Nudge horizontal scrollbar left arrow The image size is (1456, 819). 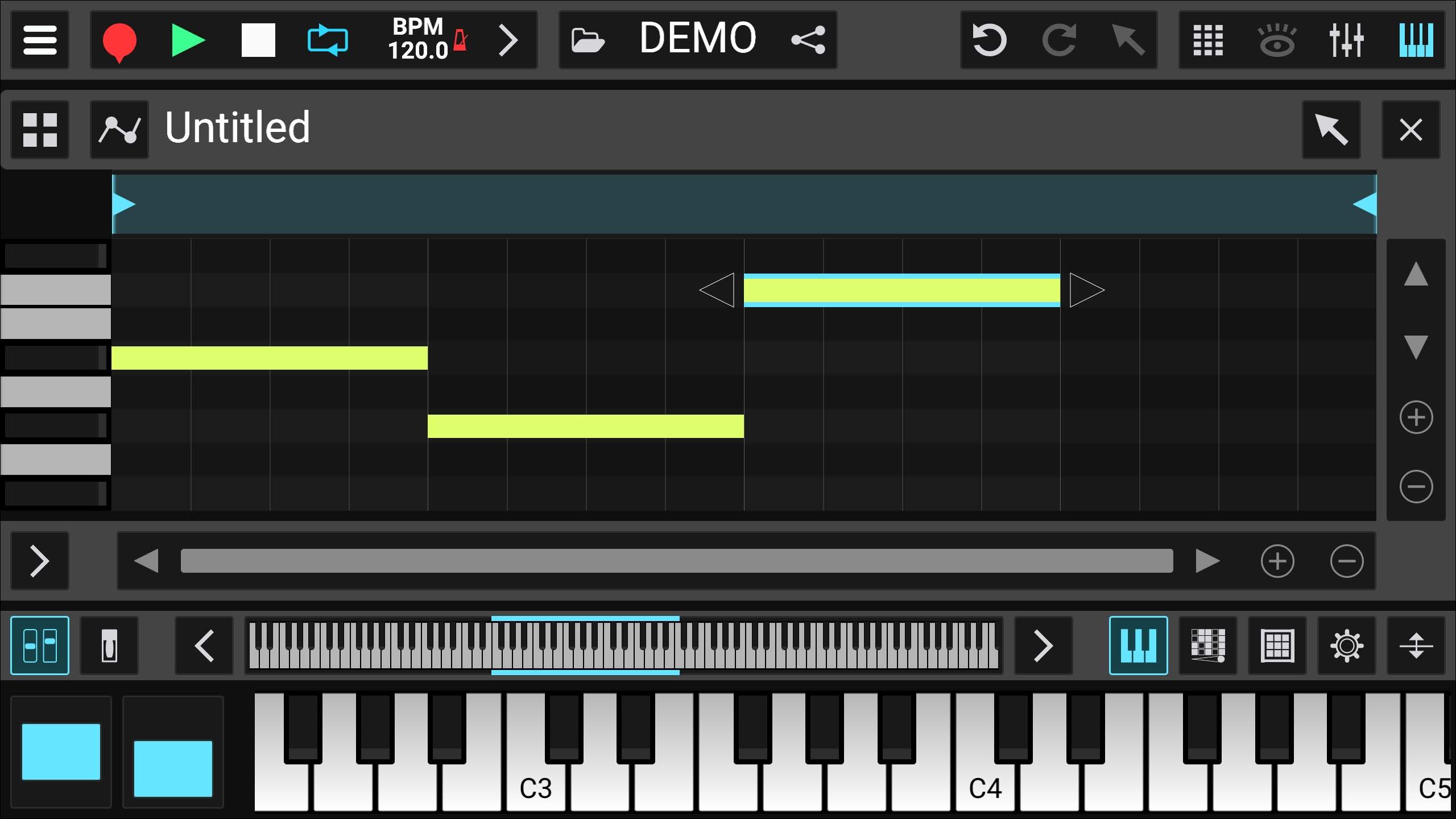(146, 561)
